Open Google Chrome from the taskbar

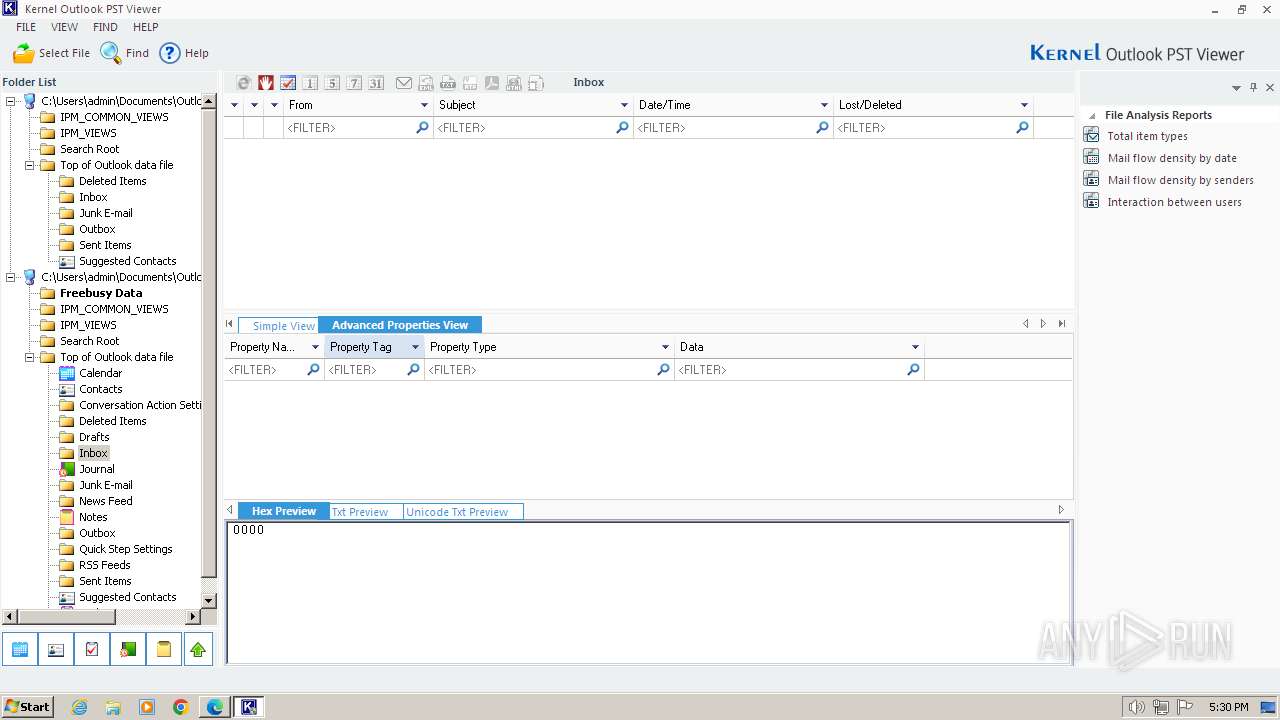[181, 707]
